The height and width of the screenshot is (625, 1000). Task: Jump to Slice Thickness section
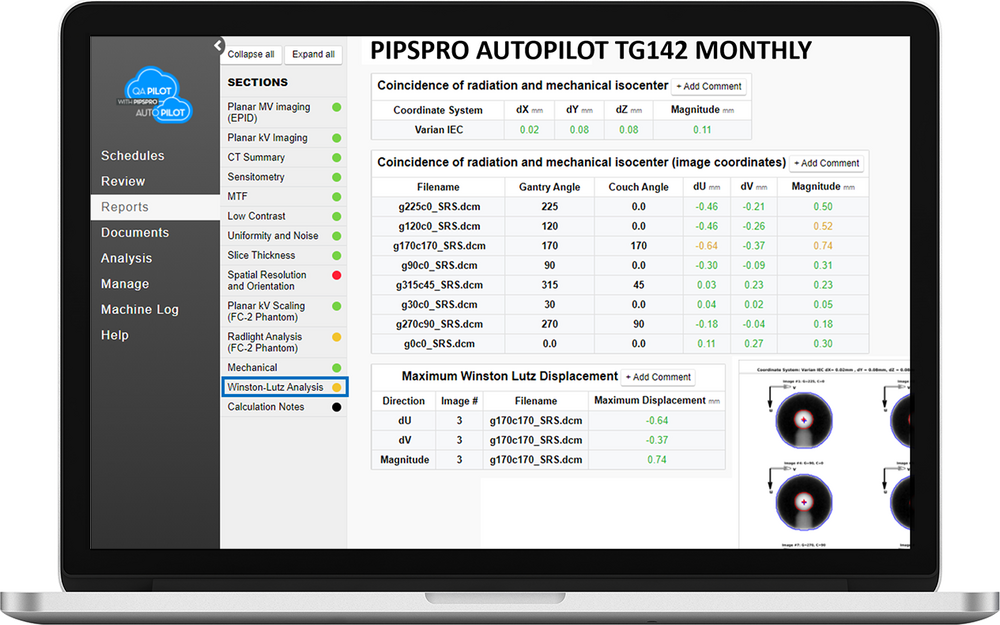pos(261,255)
